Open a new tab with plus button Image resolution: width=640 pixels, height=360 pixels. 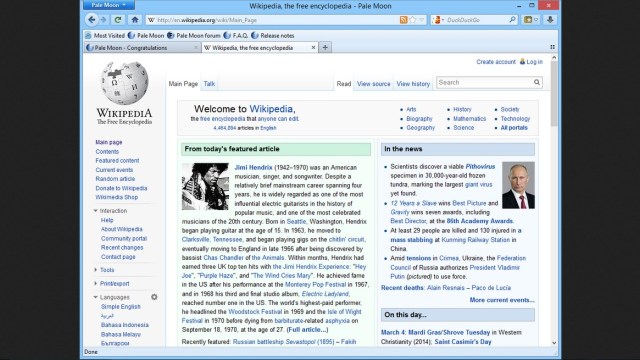[325, 48]
